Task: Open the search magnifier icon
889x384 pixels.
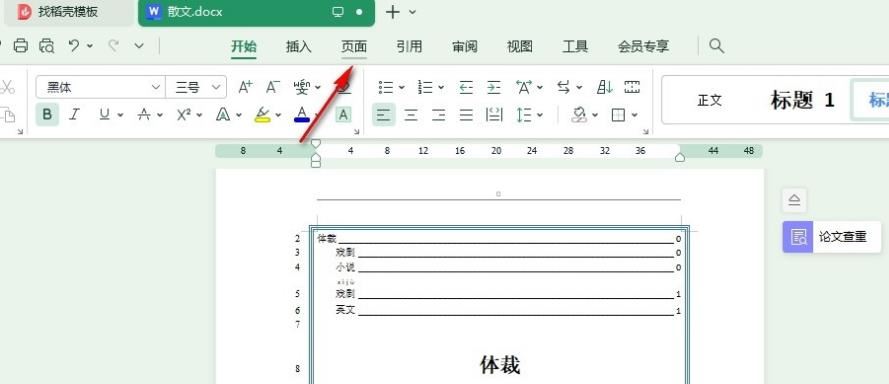Action: (717, 46)
